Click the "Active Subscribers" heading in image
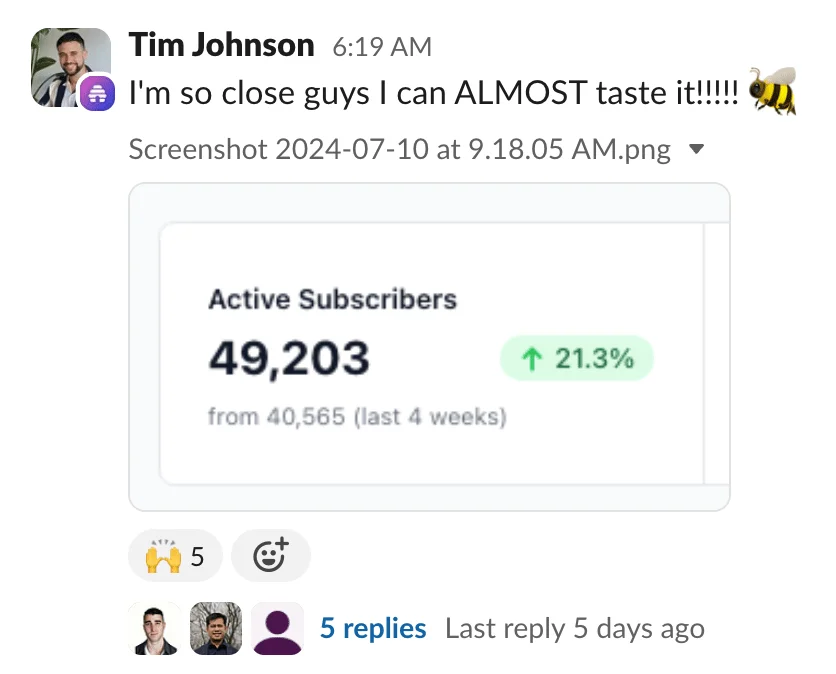Viewport: 836px width, 674px height. pyautogui.click(x=332, y=299)
